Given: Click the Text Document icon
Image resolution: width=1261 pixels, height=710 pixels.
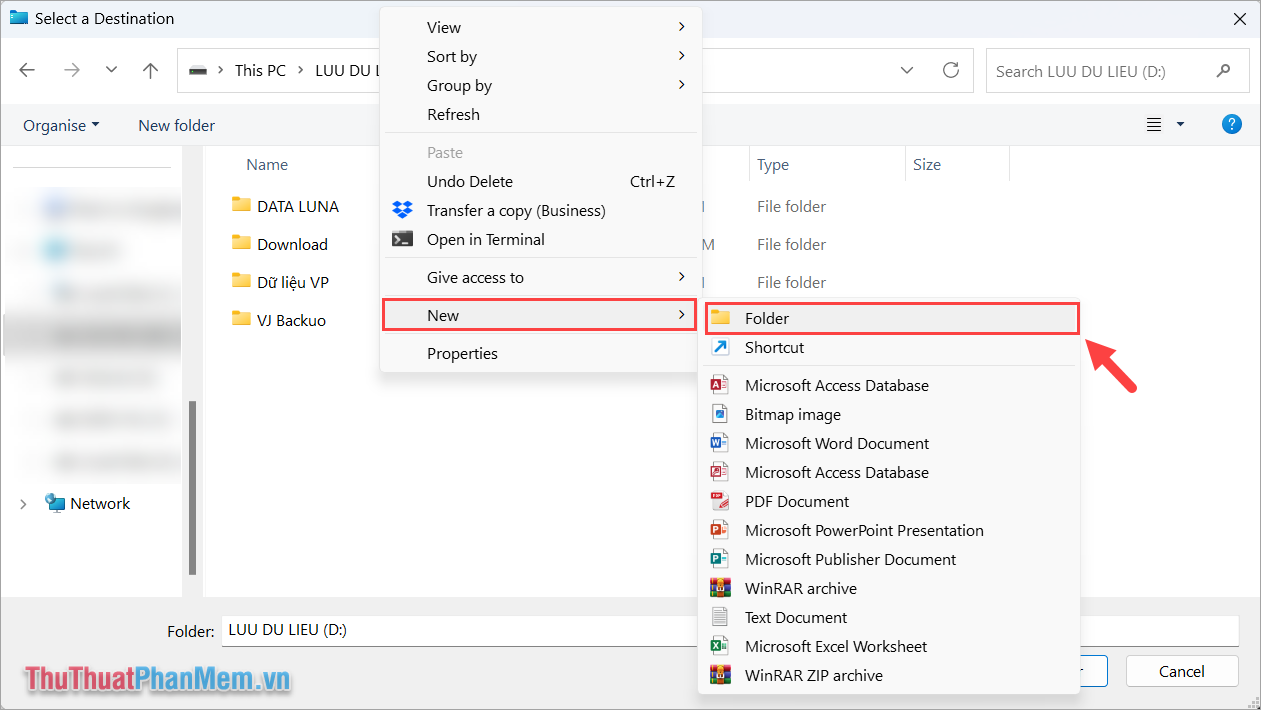Looking at the screenshot, I should click(x=720, y=617).
